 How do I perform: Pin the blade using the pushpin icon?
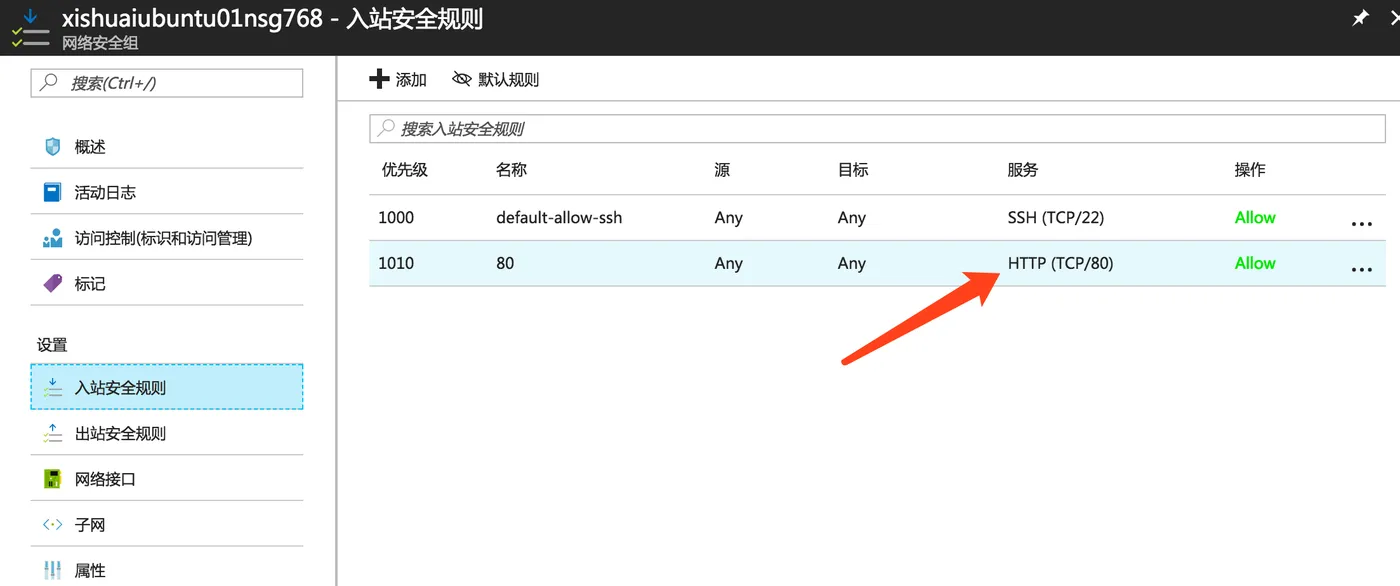click(1360, 18)
